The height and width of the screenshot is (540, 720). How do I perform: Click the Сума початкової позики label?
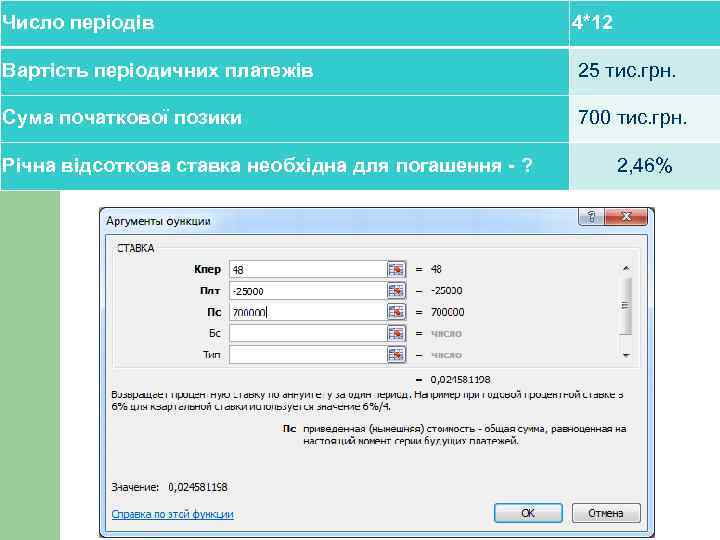coord(122,118)
